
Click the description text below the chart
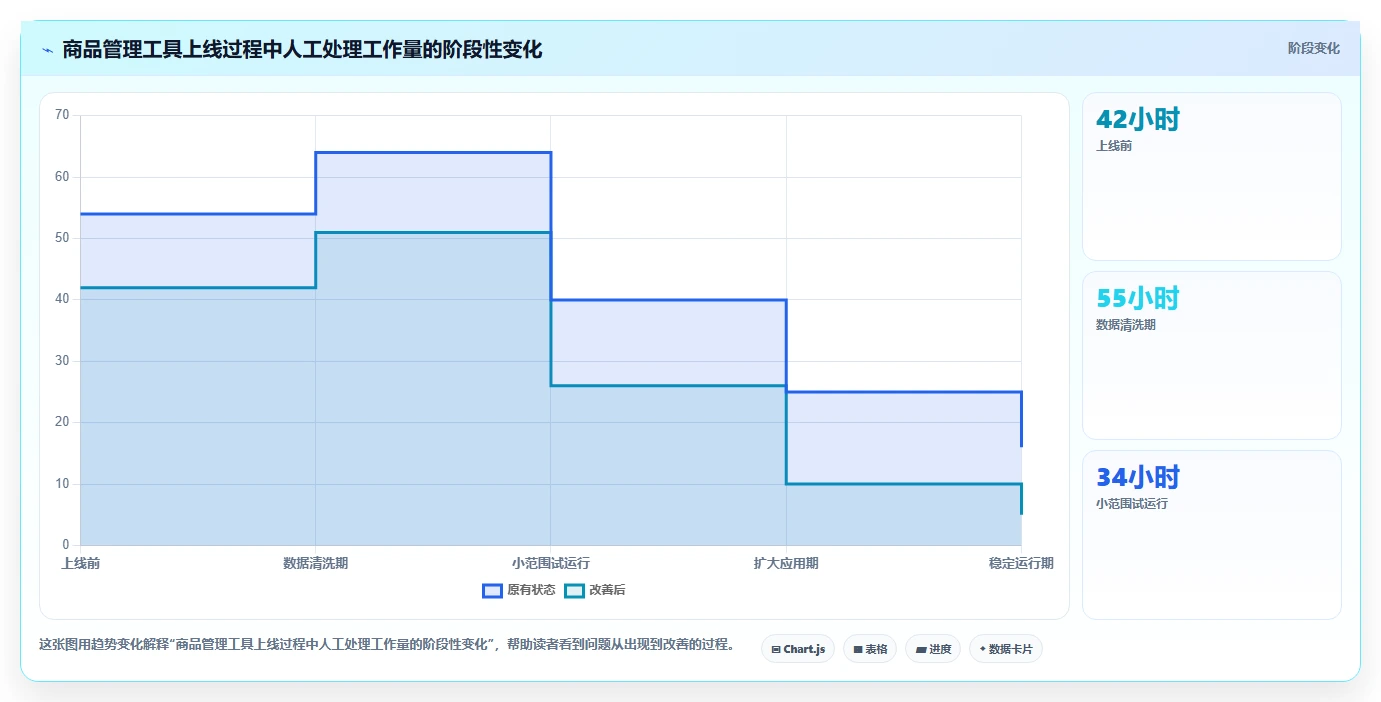click(x=387, y=645)
